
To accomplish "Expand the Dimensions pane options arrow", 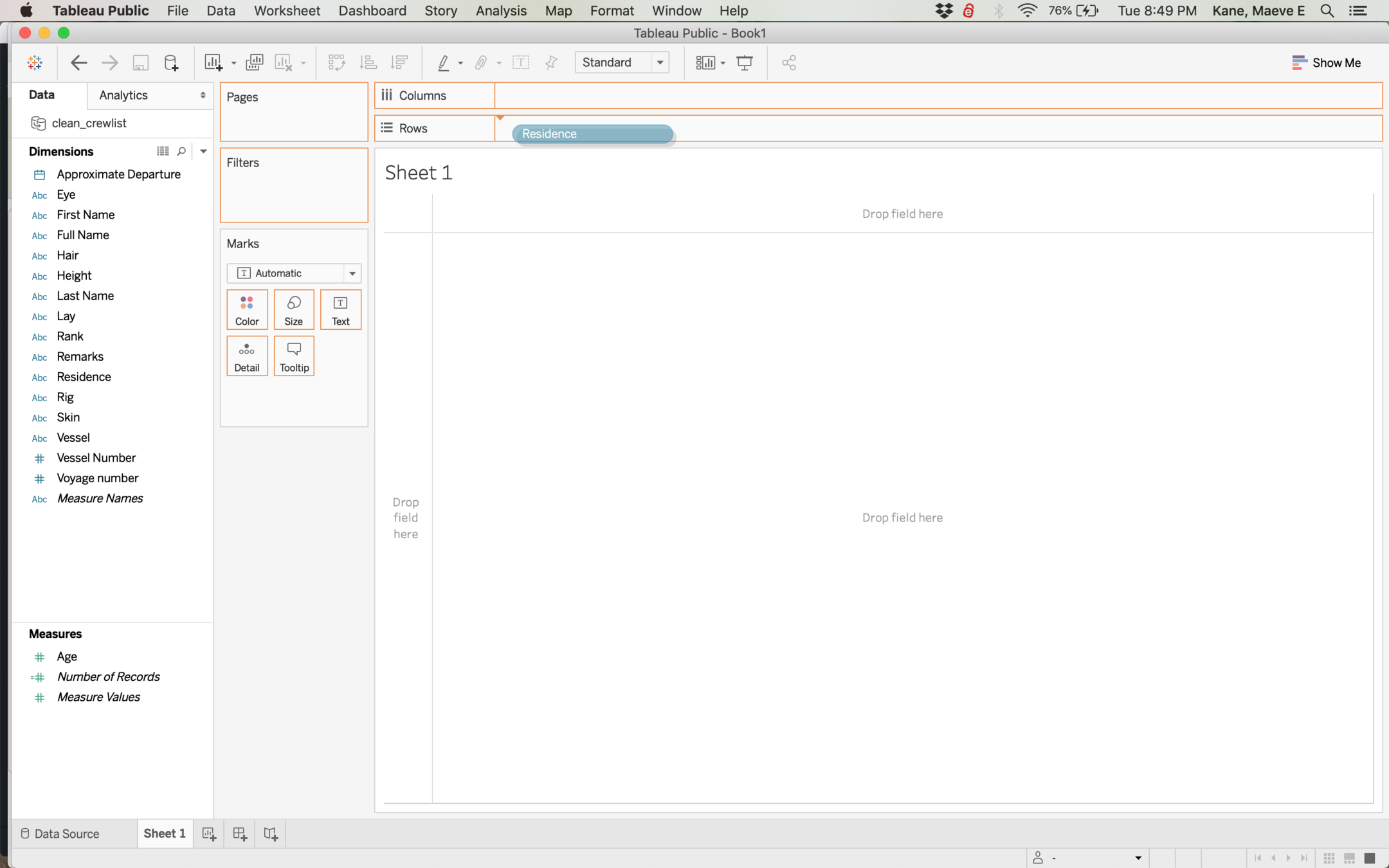I will pos(203,151).
